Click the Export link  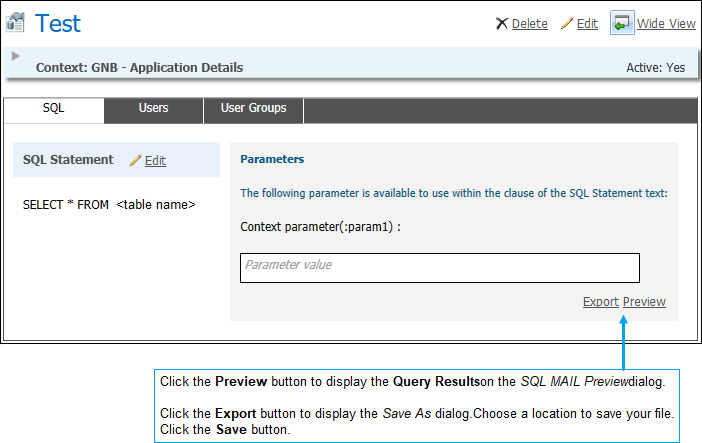pos(600,301)
